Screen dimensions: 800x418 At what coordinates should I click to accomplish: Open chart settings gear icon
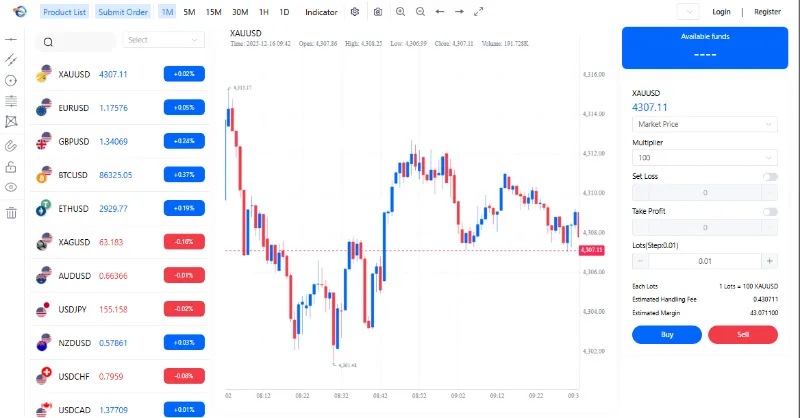coord(355,12)
